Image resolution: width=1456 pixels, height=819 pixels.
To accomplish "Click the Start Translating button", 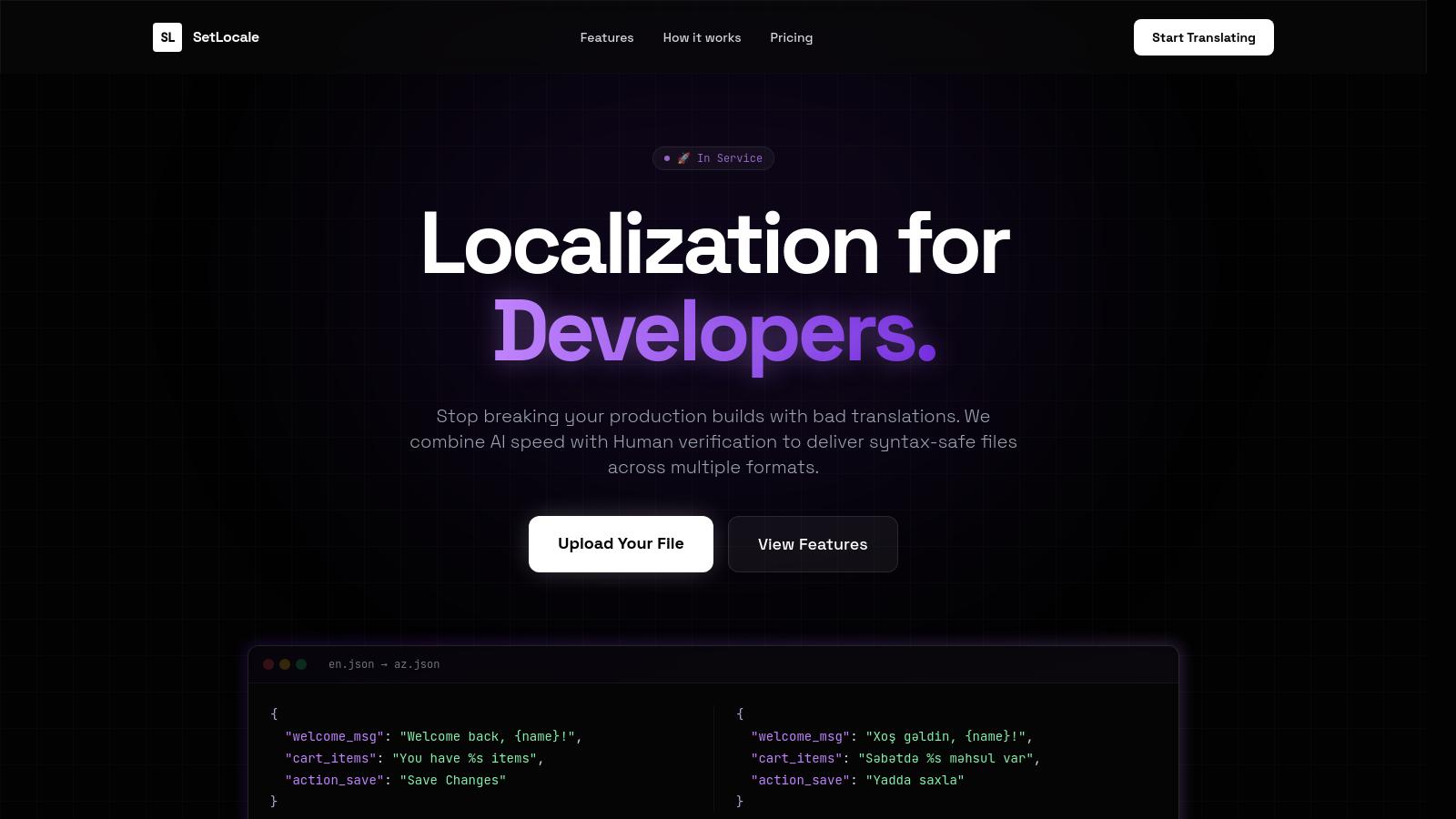I will coord(1203,37).
